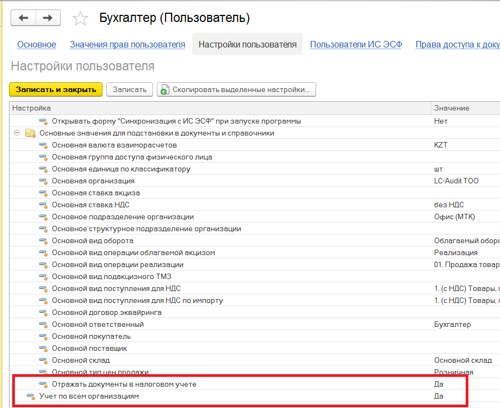Viewport: 500px width, 408px height.
Task: Click icon next to Основной склад setting
Action: pos(43,361)
